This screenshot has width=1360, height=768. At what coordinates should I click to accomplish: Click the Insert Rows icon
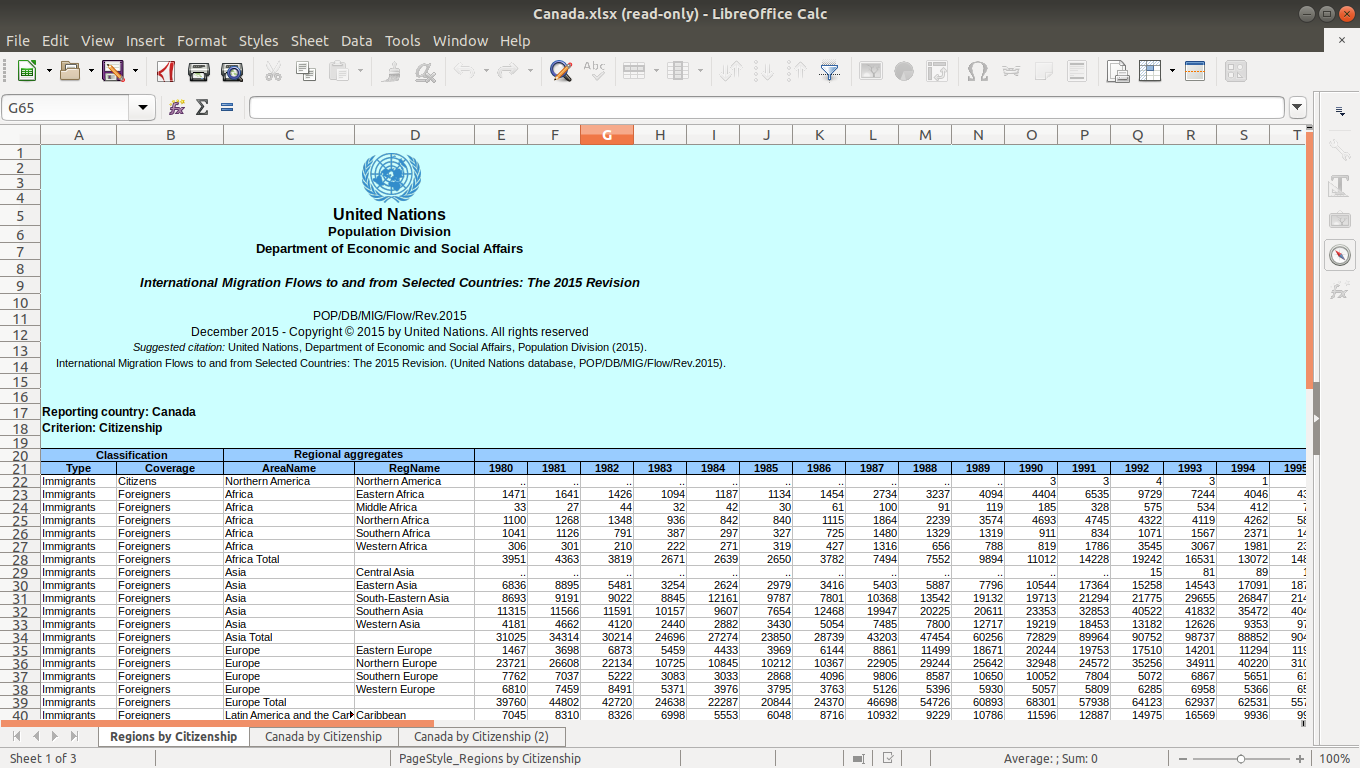(634, 71)
